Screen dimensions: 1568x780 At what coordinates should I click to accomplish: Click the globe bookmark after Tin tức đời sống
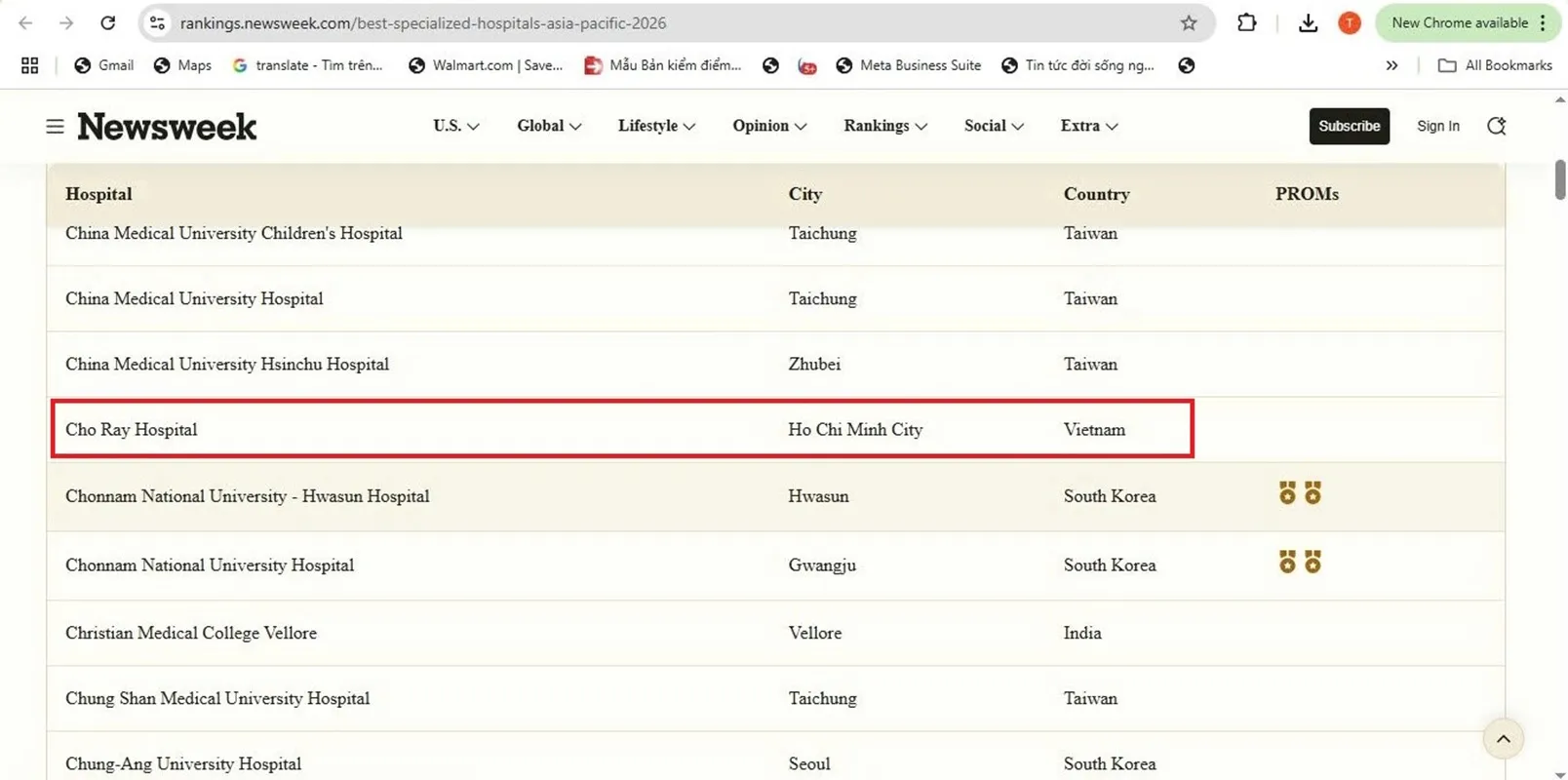pos(1186,65)
